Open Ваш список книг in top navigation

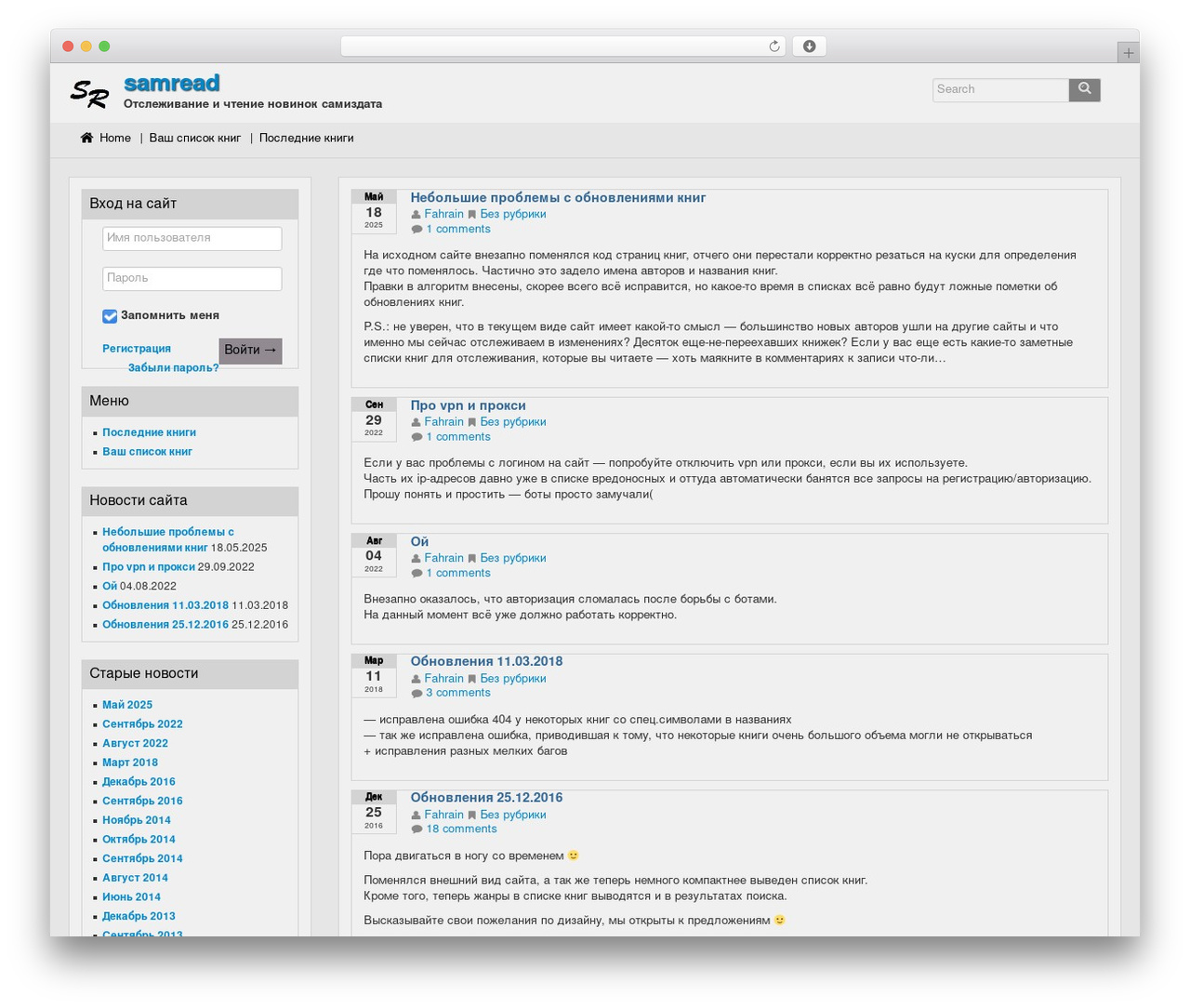[x=195, y=138]
